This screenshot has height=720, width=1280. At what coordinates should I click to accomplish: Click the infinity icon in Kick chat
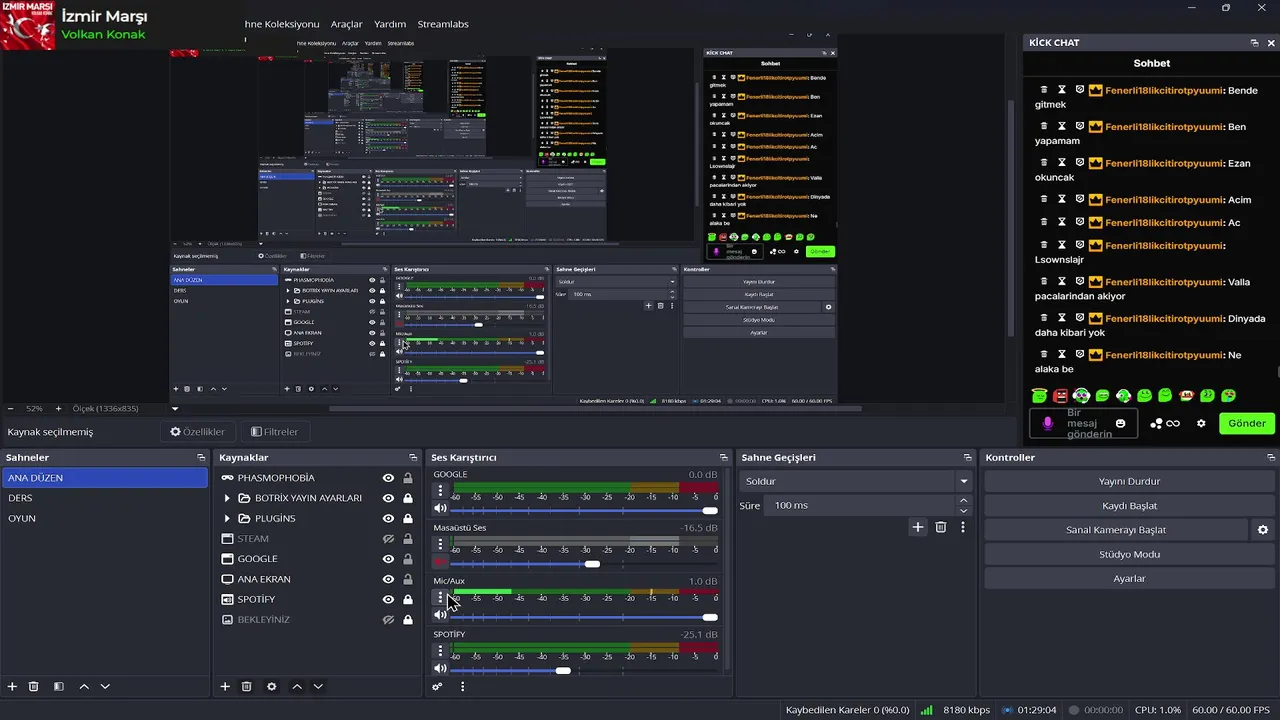1173,423
